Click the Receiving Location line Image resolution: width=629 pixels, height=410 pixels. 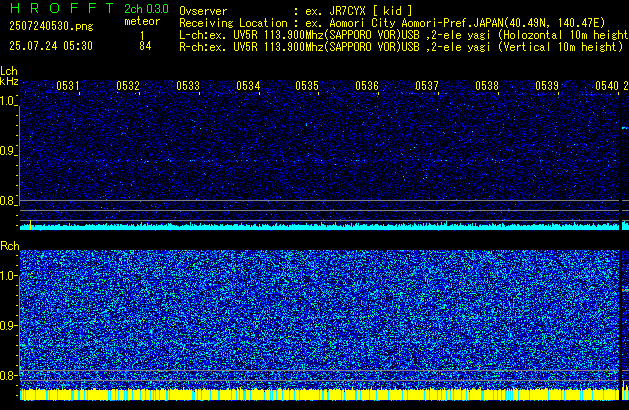coord(392,23)
